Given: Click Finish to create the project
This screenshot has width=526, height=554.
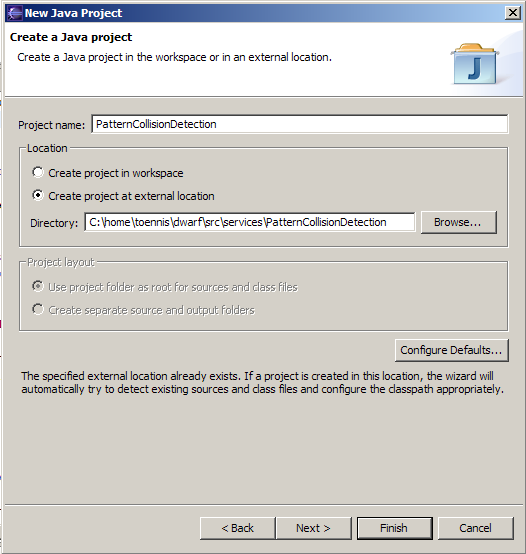Looking at the screenshot, I should pyautogui.click(x=394, y=528).
